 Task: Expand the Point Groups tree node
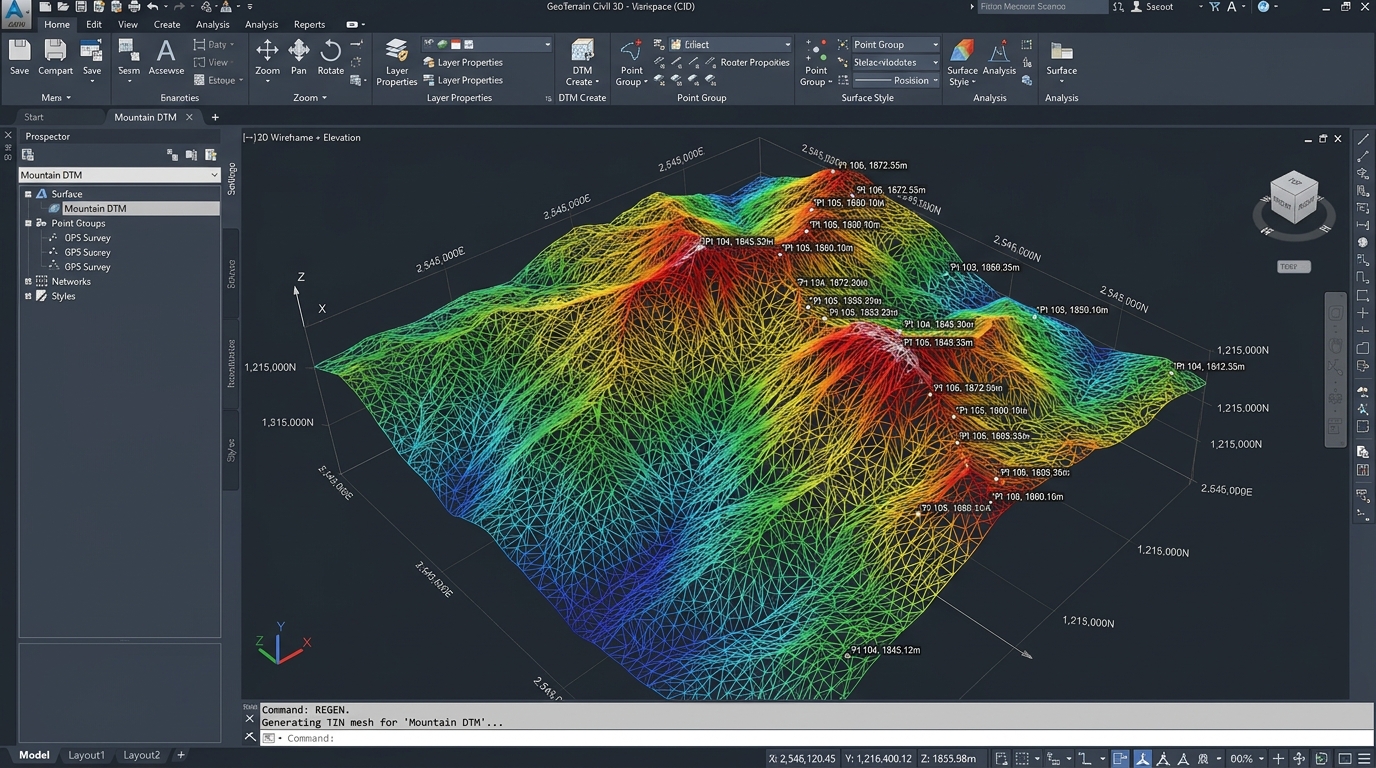pos(28,223)
